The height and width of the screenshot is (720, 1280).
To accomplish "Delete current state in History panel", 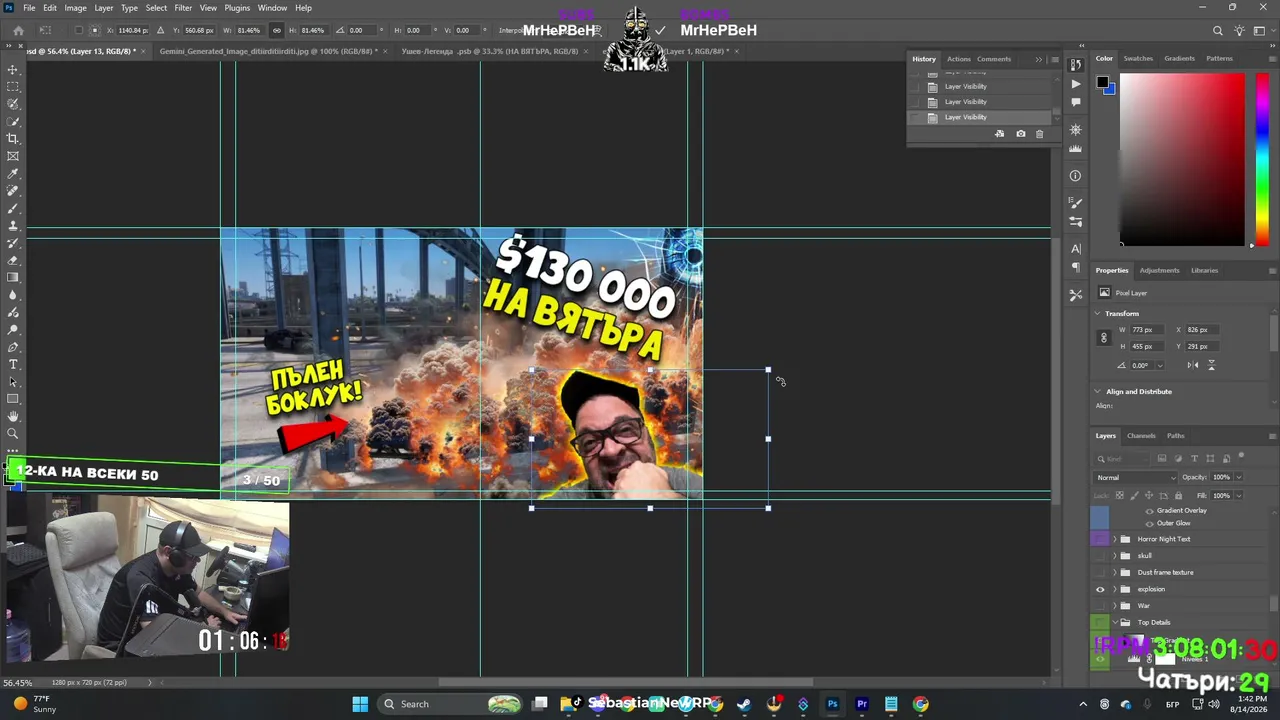I will pyautogui.click(x=1039, y=133).
